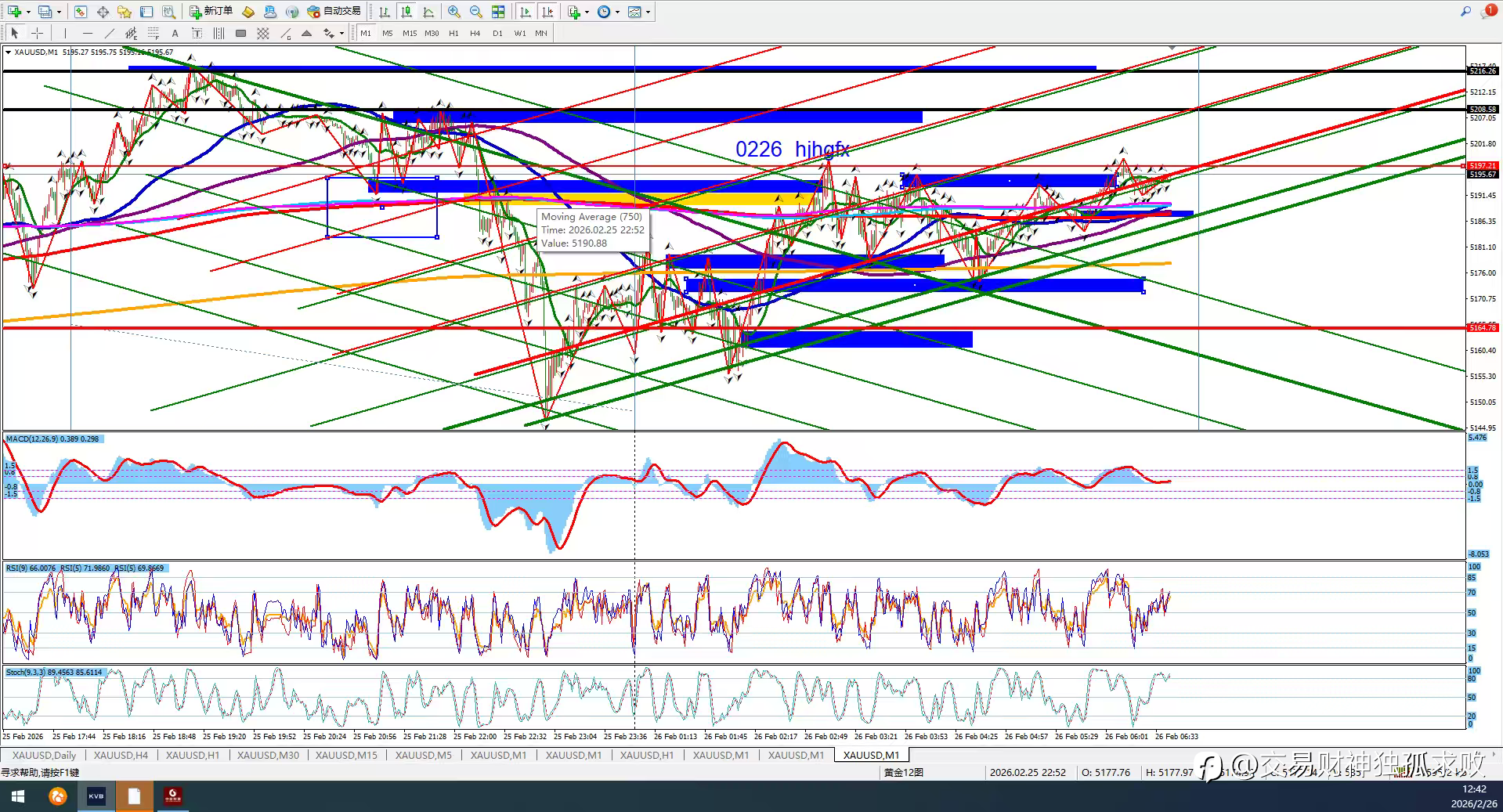Select the Fibonacci retracement tool
The image size is (1503, 812).
click(x=153, y=33)
